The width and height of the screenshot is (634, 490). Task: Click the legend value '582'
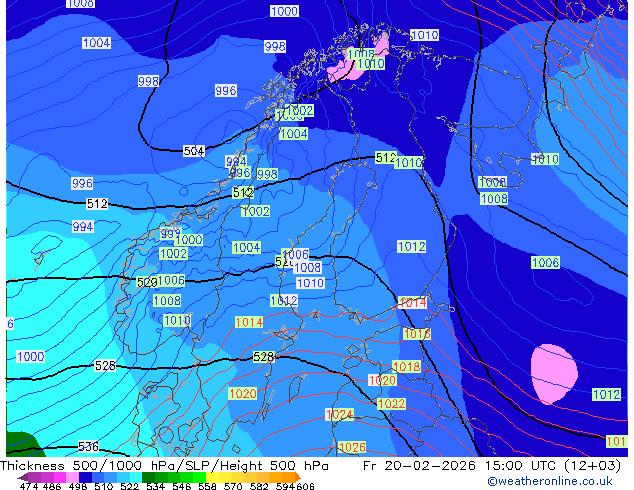259,486
